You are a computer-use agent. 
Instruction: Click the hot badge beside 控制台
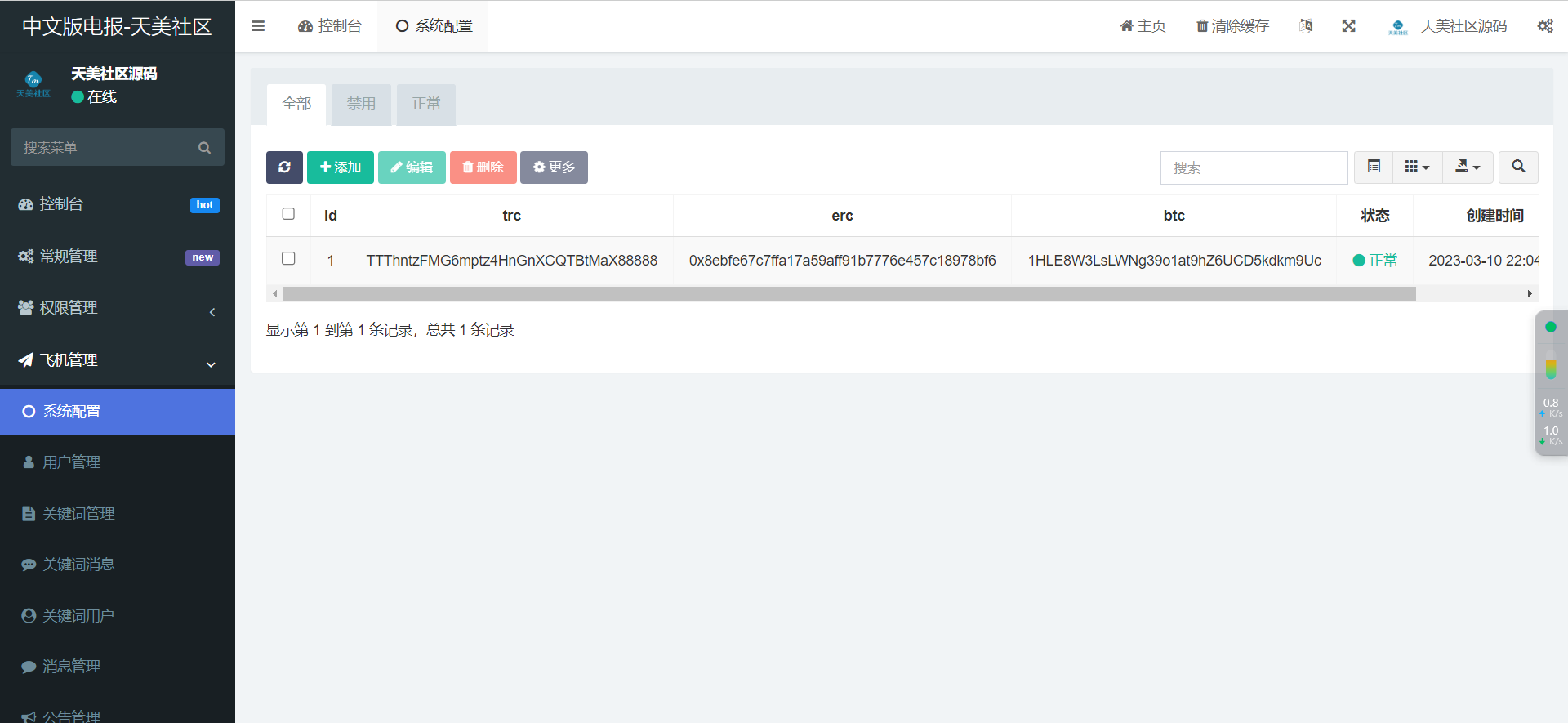[205, 205]
